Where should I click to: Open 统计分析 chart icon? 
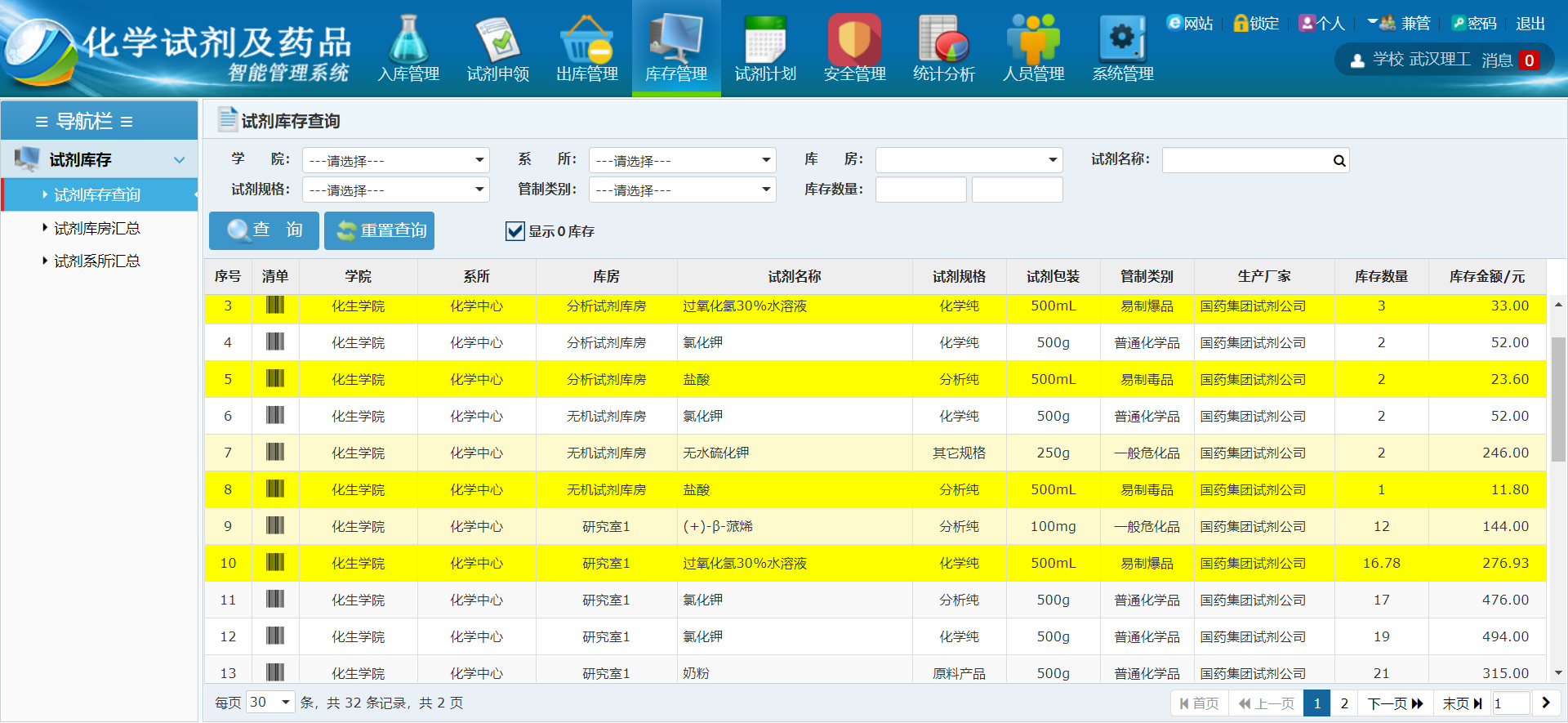(x=943, y=39)
